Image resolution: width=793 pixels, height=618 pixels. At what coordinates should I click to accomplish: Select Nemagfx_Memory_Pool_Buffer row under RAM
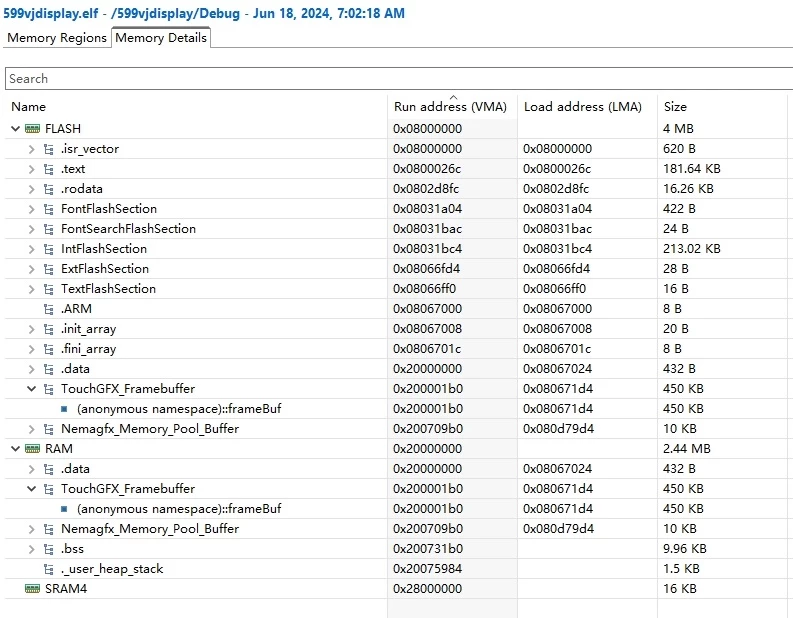(395, 529)
